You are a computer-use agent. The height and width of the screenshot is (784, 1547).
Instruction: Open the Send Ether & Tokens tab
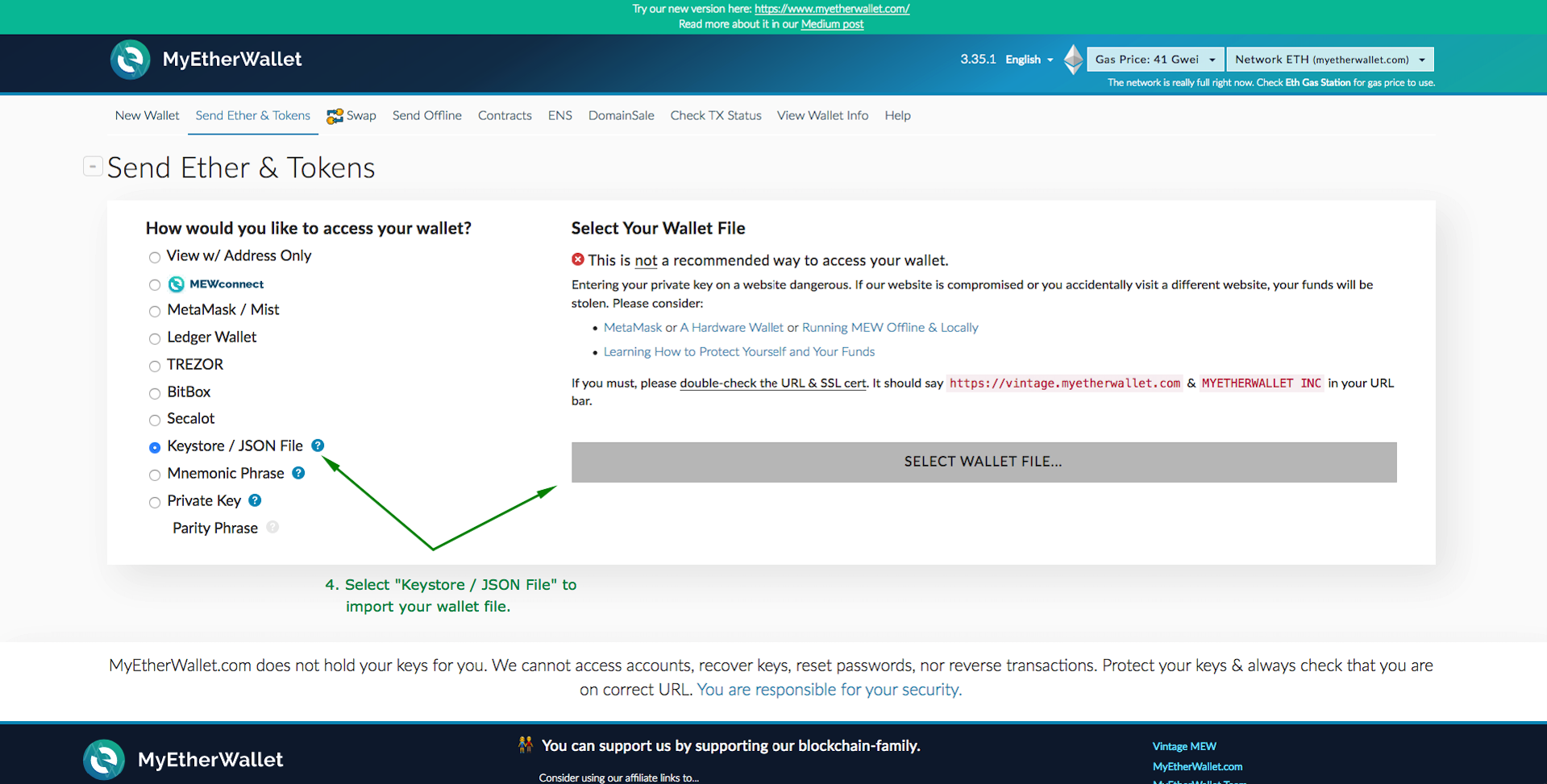(252, 115)
